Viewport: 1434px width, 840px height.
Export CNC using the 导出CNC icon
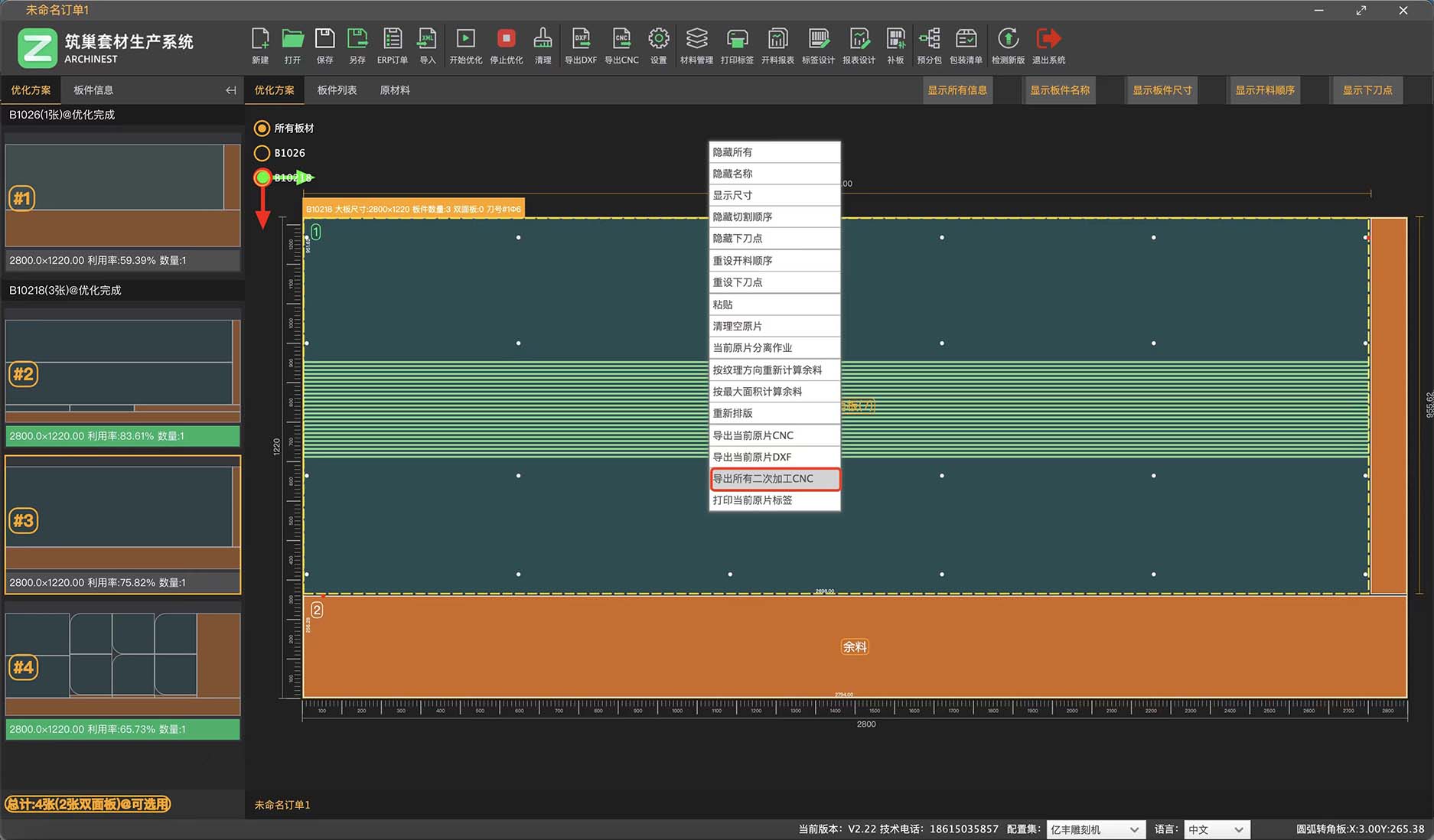pos(621,45)
